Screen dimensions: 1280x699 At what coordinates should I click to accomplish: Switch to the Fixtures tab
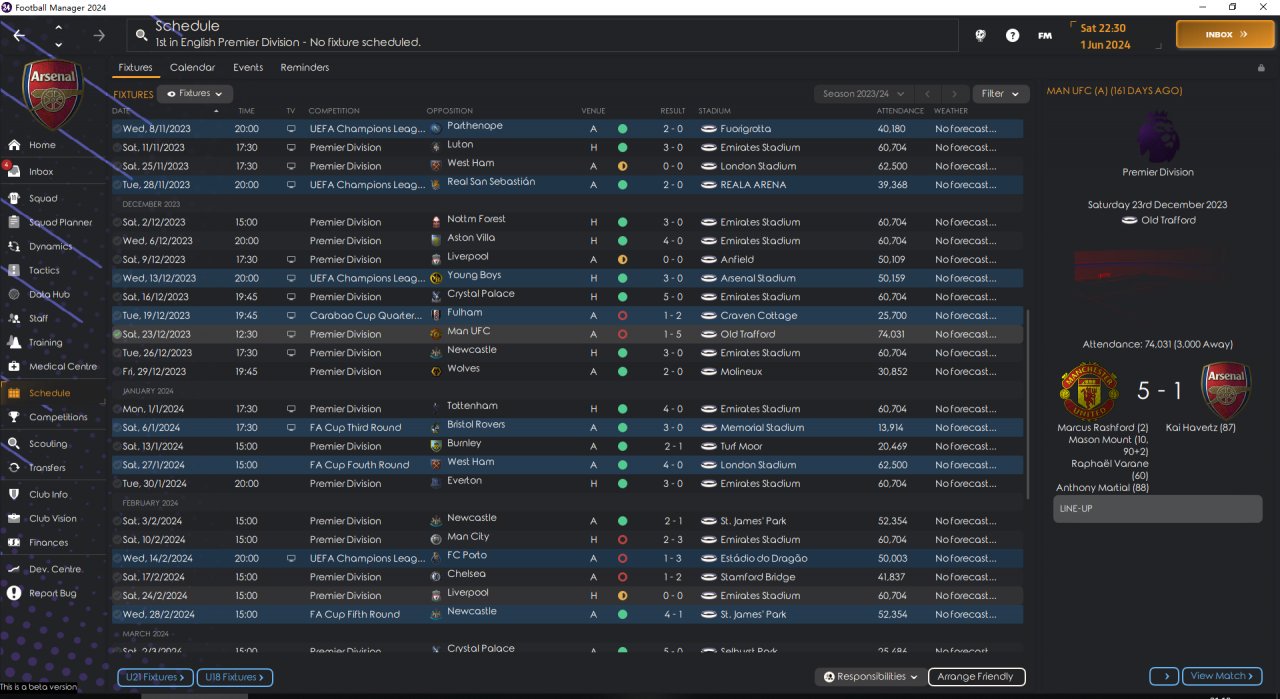(x=135, y=68)
